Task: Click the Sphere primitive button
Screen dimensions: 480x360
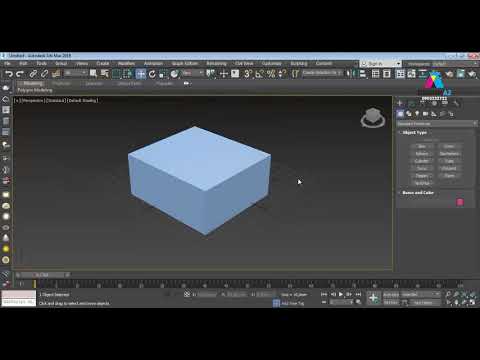Action: (x=422, y=154)
